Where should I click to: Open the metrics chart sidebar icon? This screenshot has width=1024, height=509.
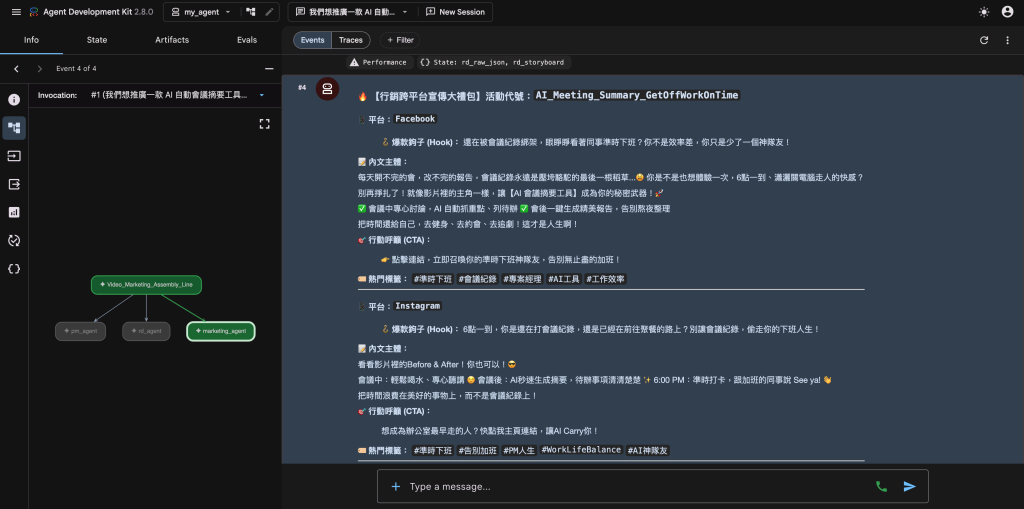pyautogui.click(x=14, y=212)
